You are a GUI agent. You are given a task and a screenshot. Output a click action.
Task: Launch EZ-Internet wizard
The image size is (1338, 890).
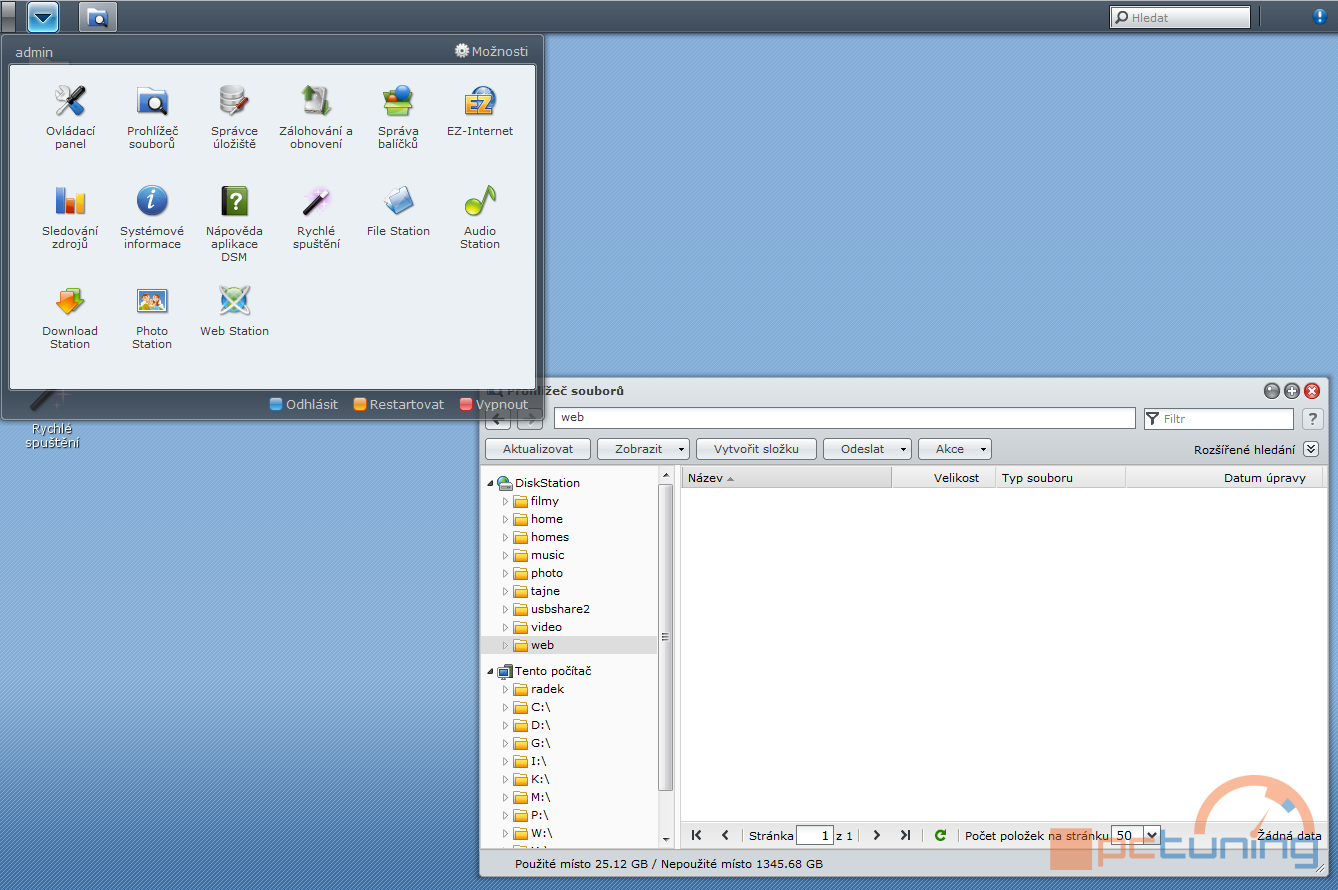click(x=480, y=110)
